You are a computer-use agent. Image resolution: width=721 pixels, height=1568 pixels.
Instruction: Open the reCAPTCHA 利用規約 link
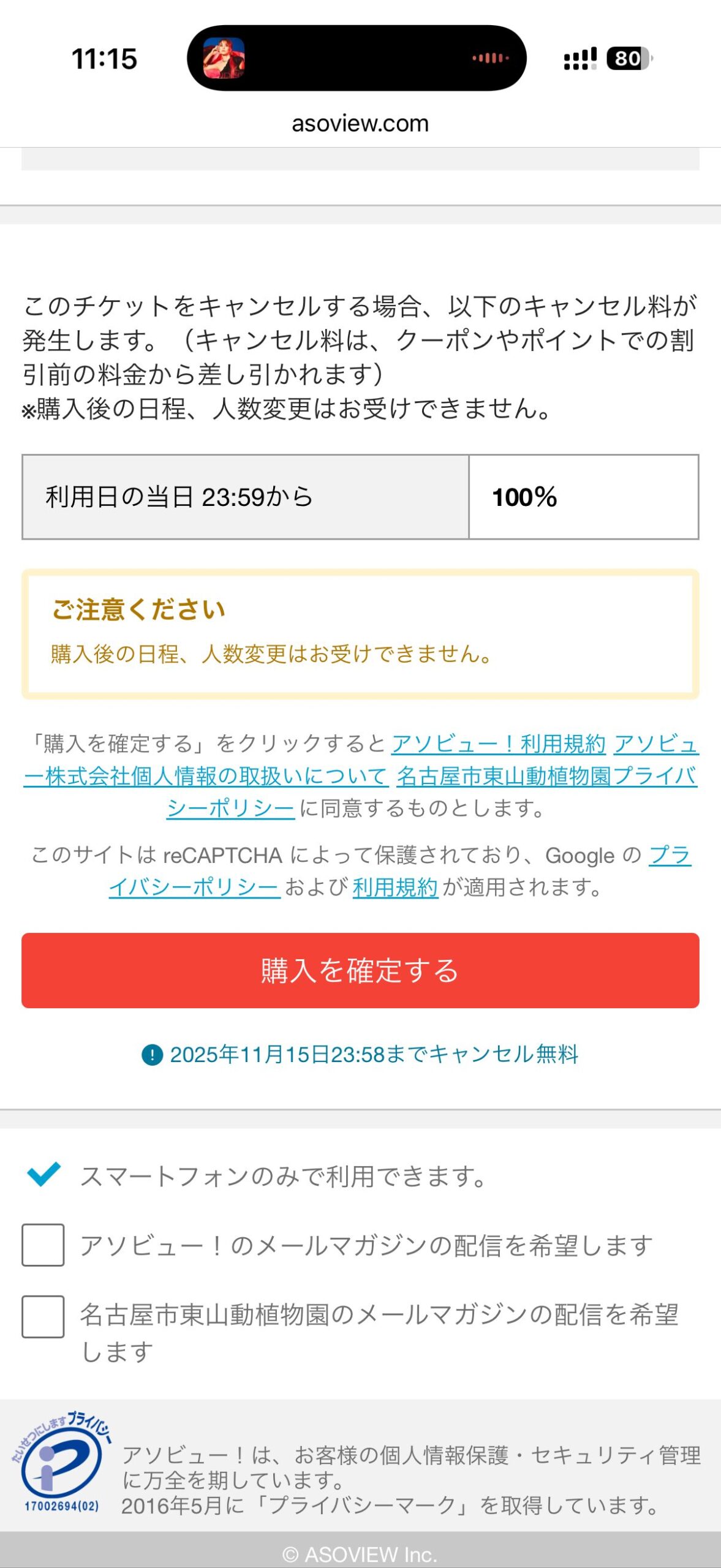[x=395, y=887]
